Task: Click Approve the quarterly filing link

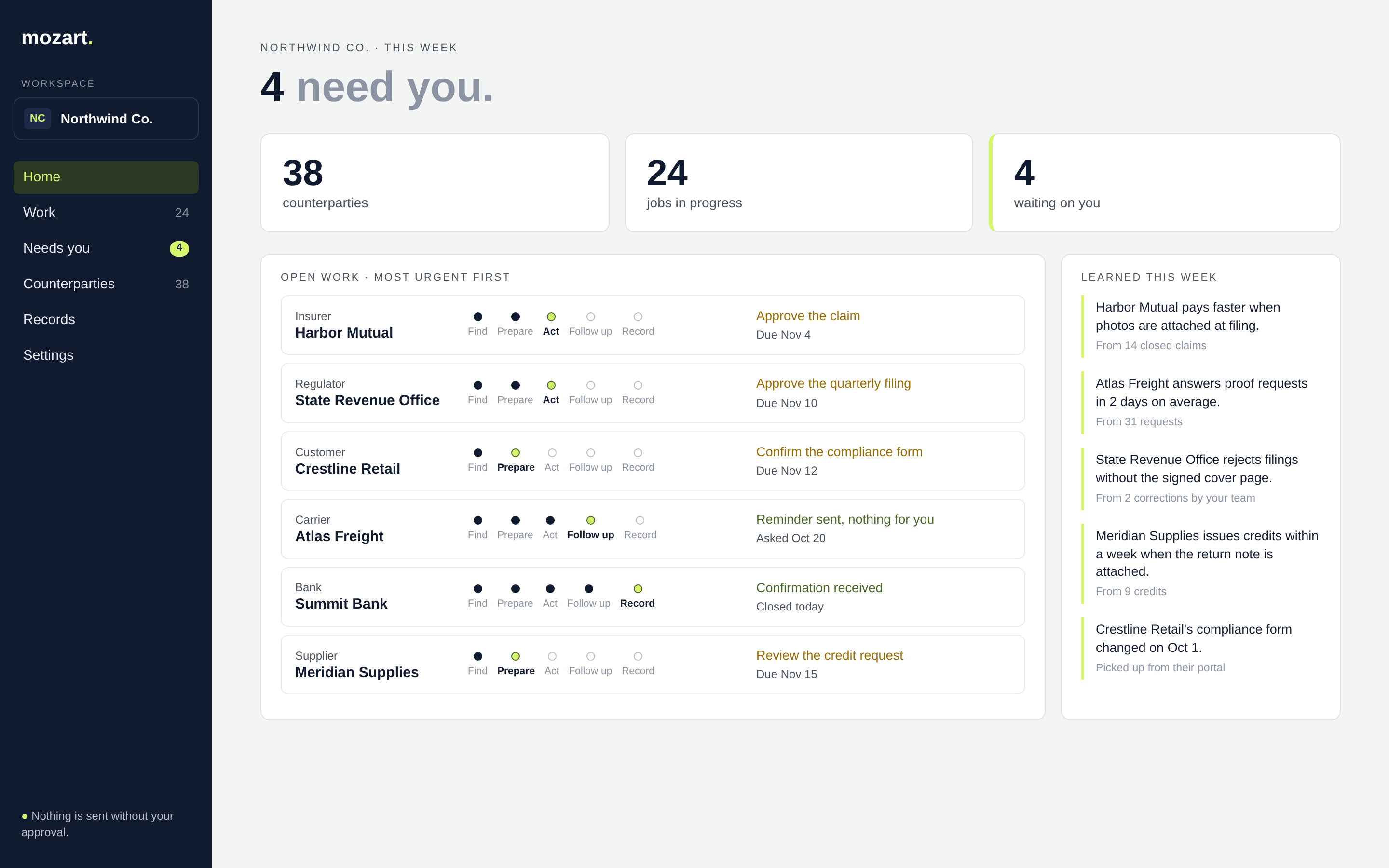Action: click(833, 383)
